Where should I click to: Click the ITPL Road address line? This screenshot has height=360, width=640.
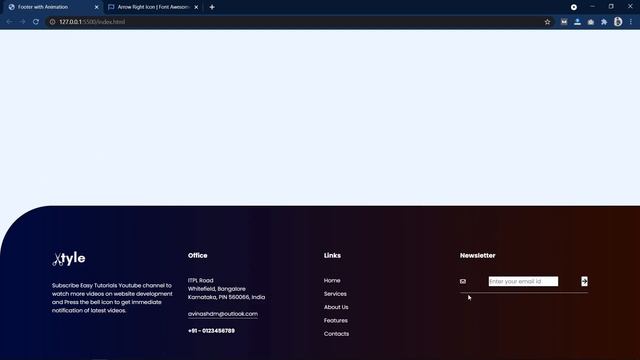[x=200, y=280]
